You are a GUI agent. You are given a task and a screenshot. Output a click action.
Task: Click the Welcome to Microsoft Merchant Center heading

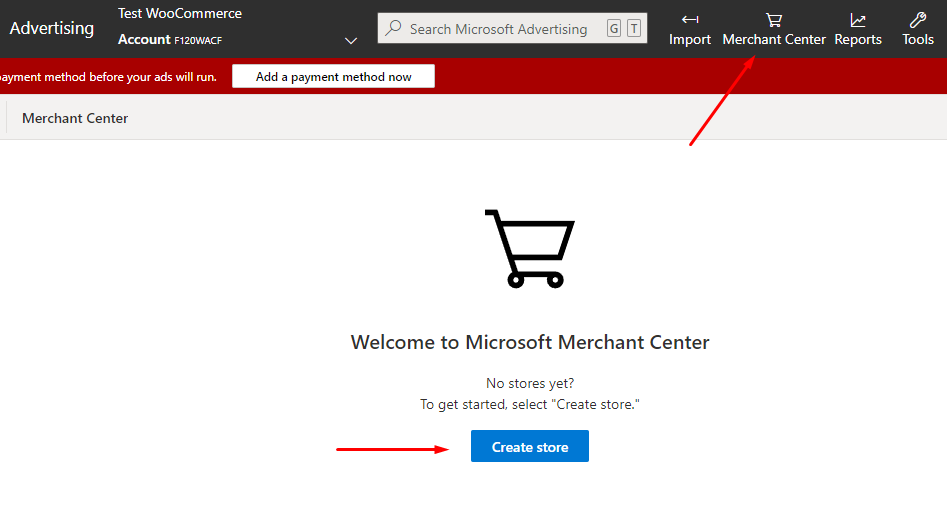[530, 343]
